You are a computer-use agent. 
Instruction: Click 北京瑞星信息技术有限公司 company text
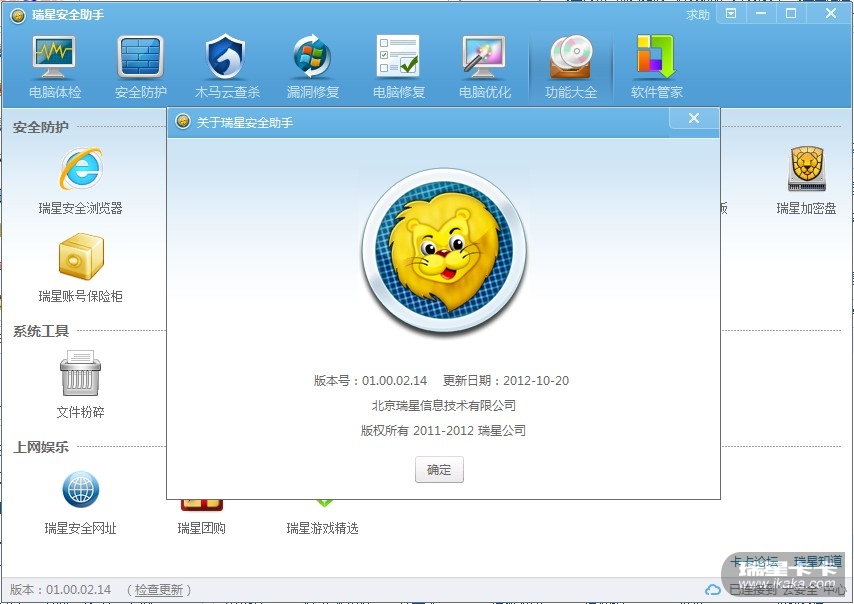(443, 405)
